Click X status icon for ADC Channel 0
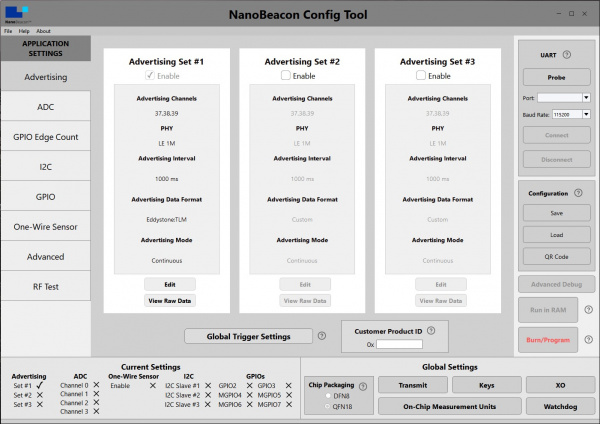This screenshot has height=424, width=600. pyautogui.click(x=96, y=385)
